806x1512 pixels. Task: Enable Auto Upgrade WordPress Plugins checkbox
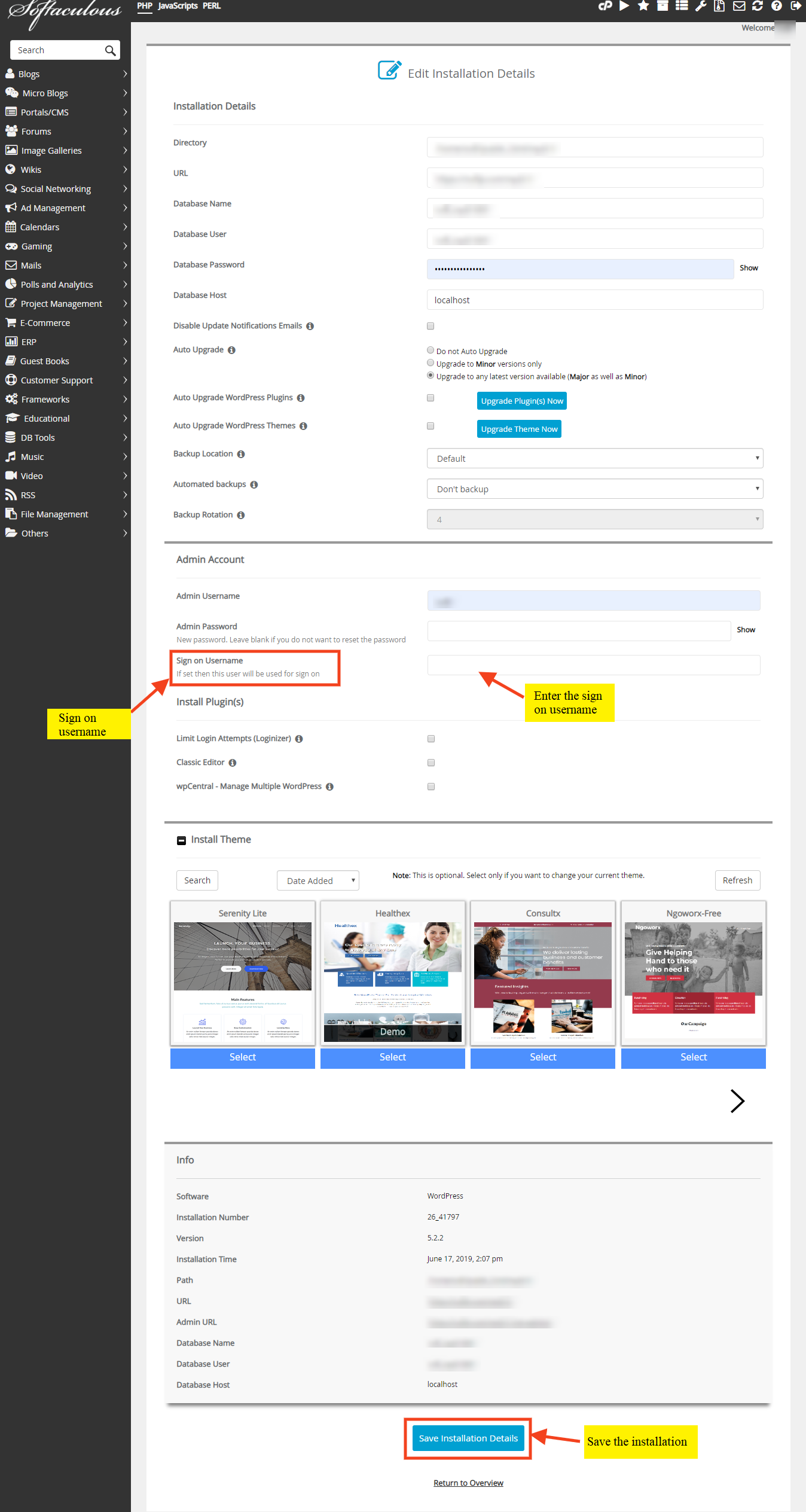(431, 398)
